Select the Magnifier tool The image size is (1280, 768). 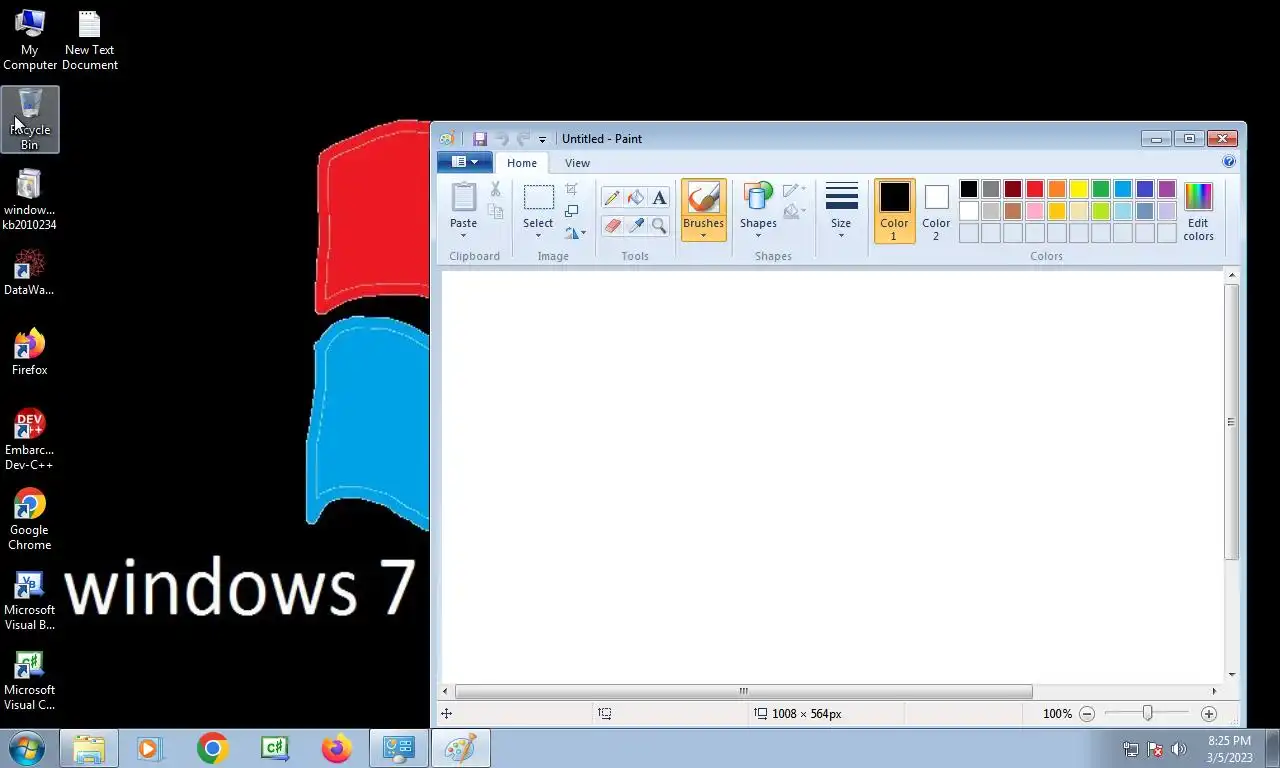(659, 226)
